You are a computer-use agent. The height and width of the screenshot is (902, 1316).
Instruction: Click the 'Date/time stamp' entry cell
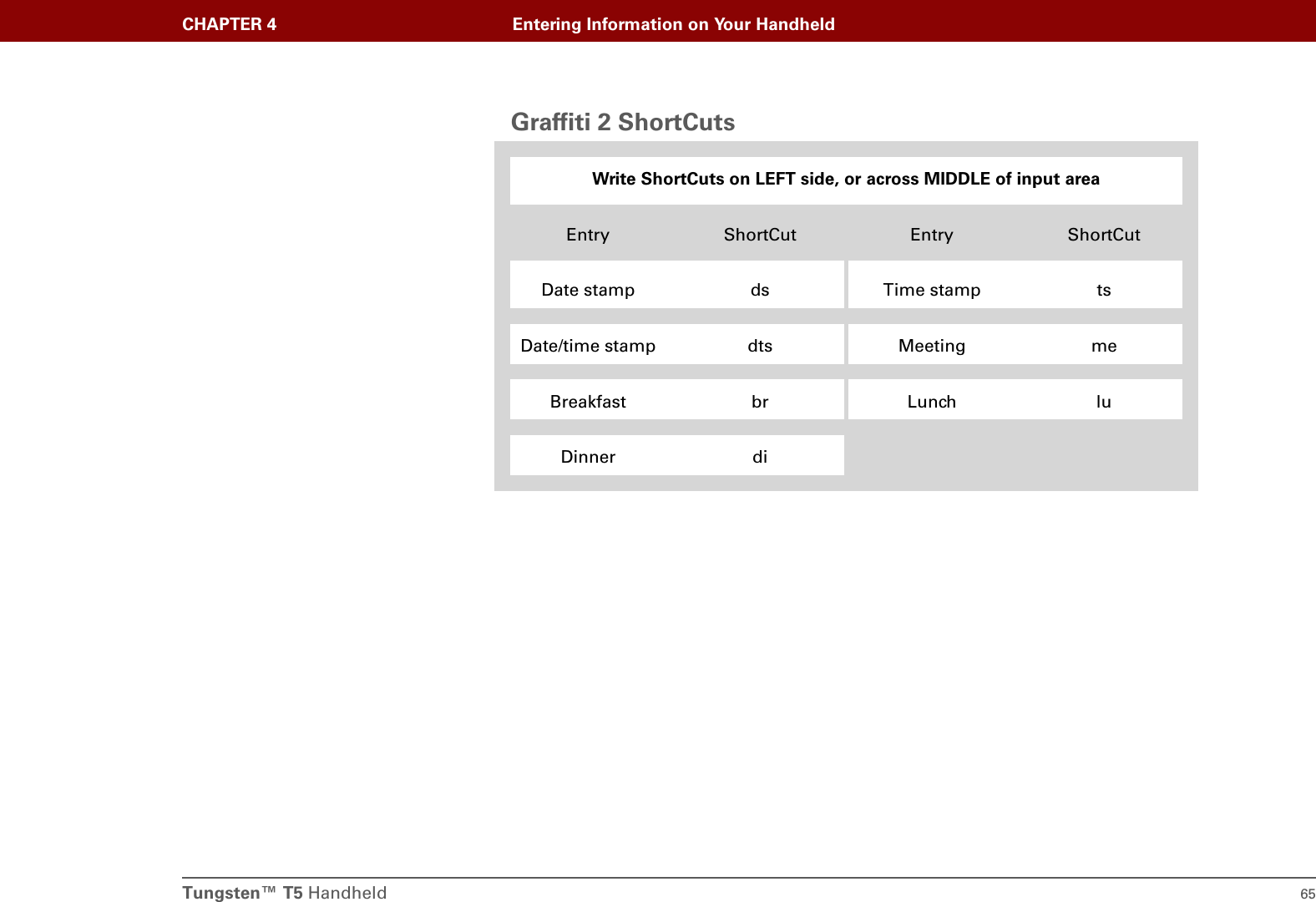[588, 346]
